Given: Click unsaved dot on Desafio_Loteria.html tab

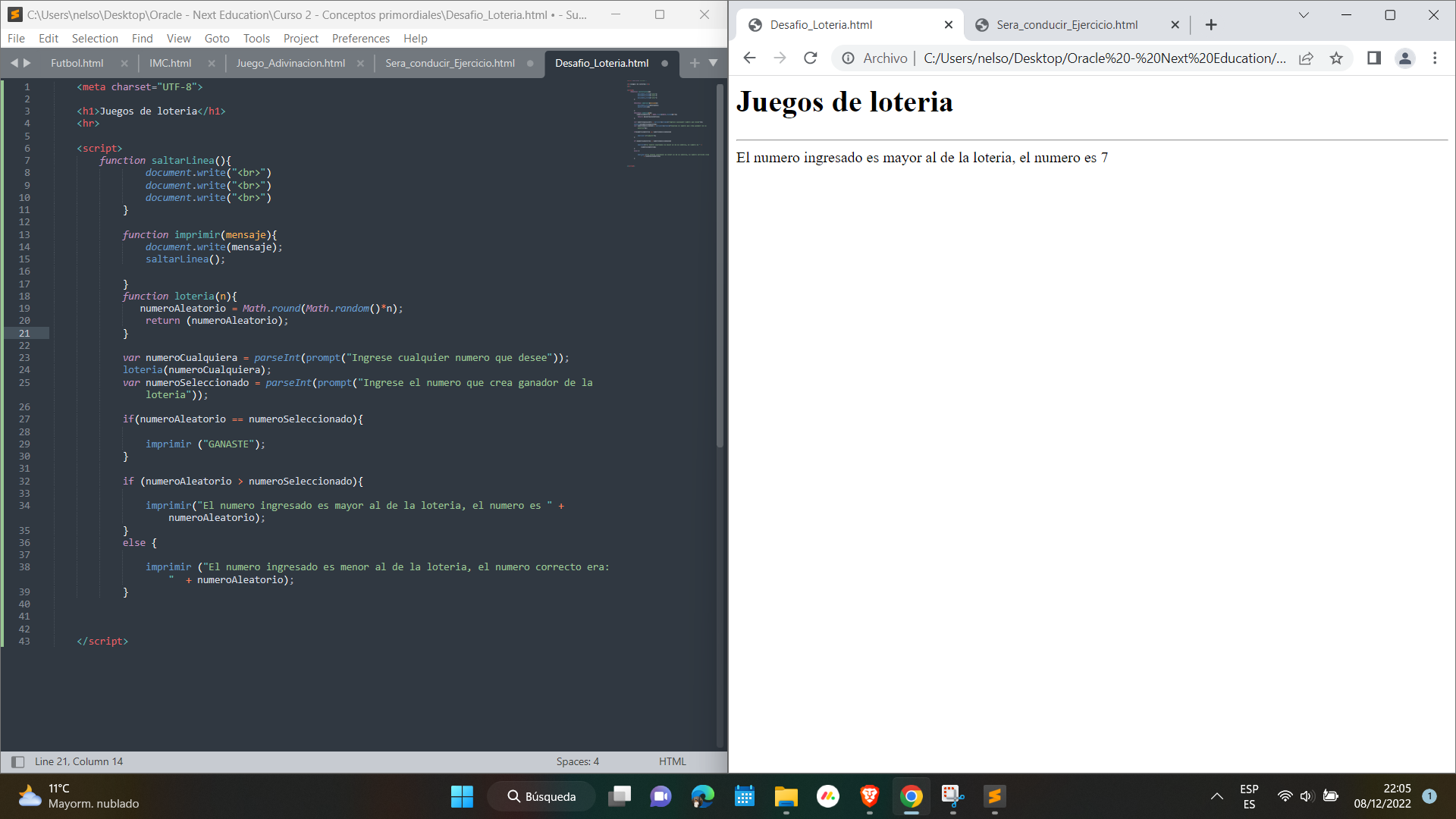Looking at the screenshot, I should click(x=665, y=64).
